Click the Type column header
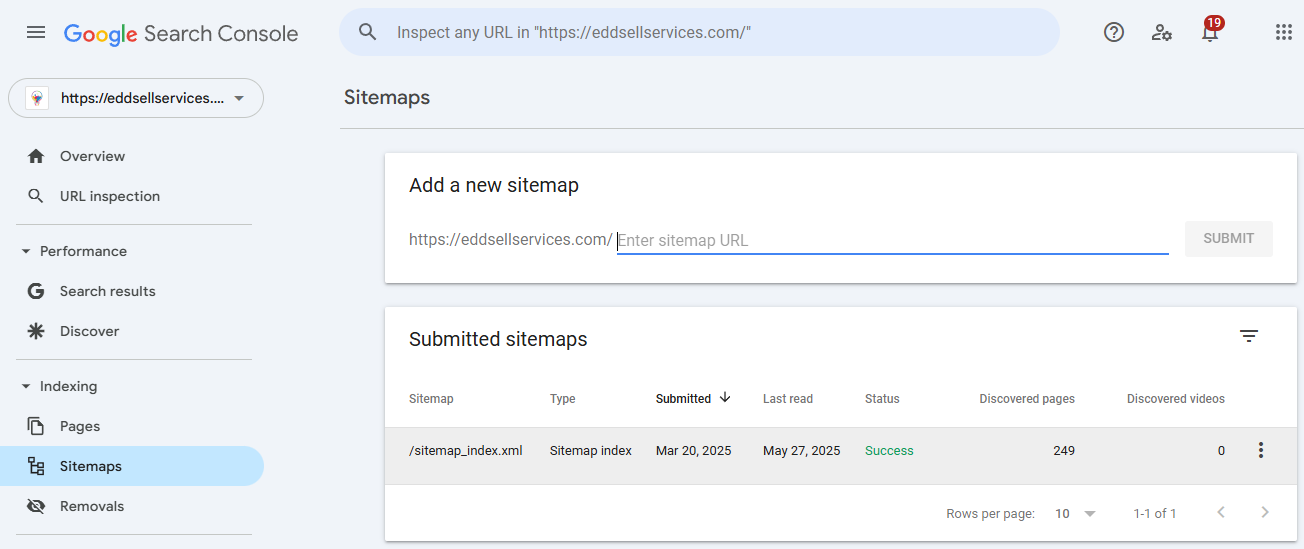1304x549 pixels. (x=563, y=398)
